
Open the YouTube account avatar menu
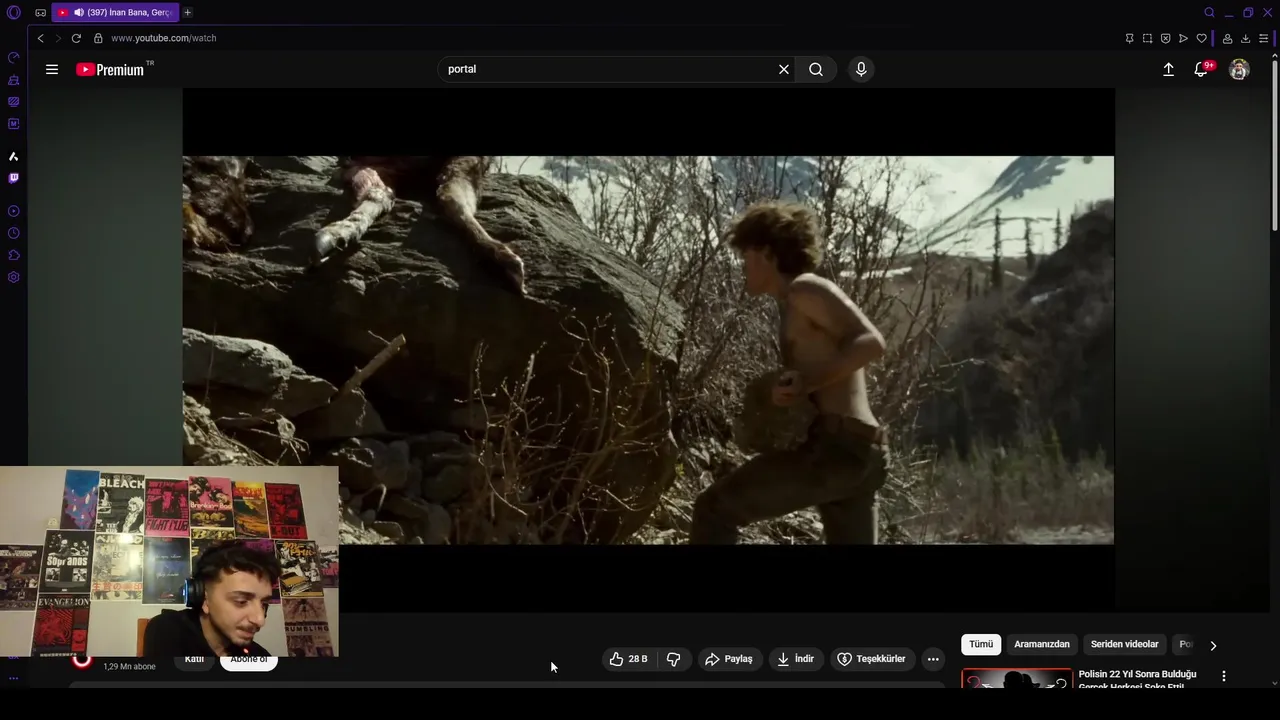[1239, 69]
